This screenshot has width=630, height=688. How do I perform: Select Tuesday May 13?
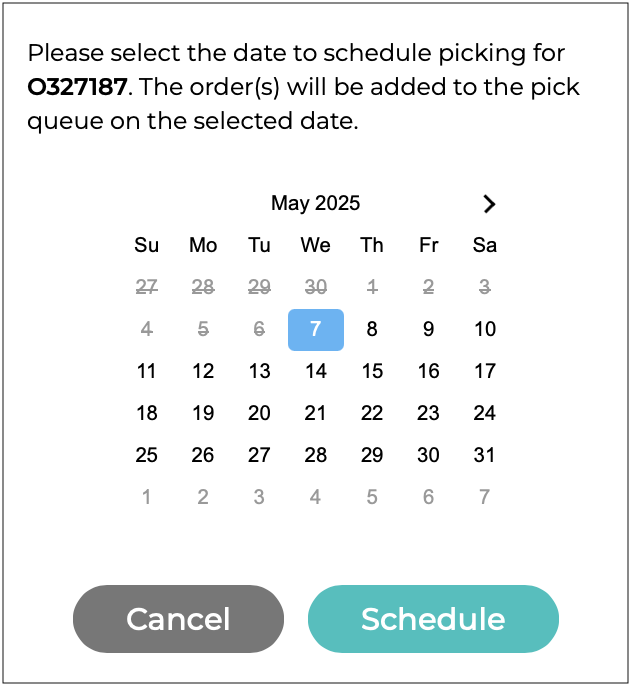click(x=259, y=372)
